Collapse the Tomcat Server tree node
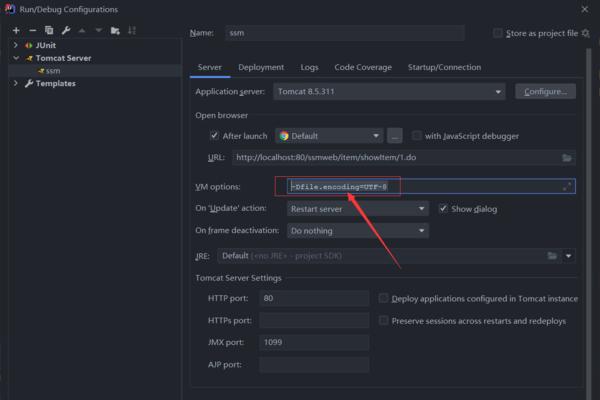 click(16, 58)
